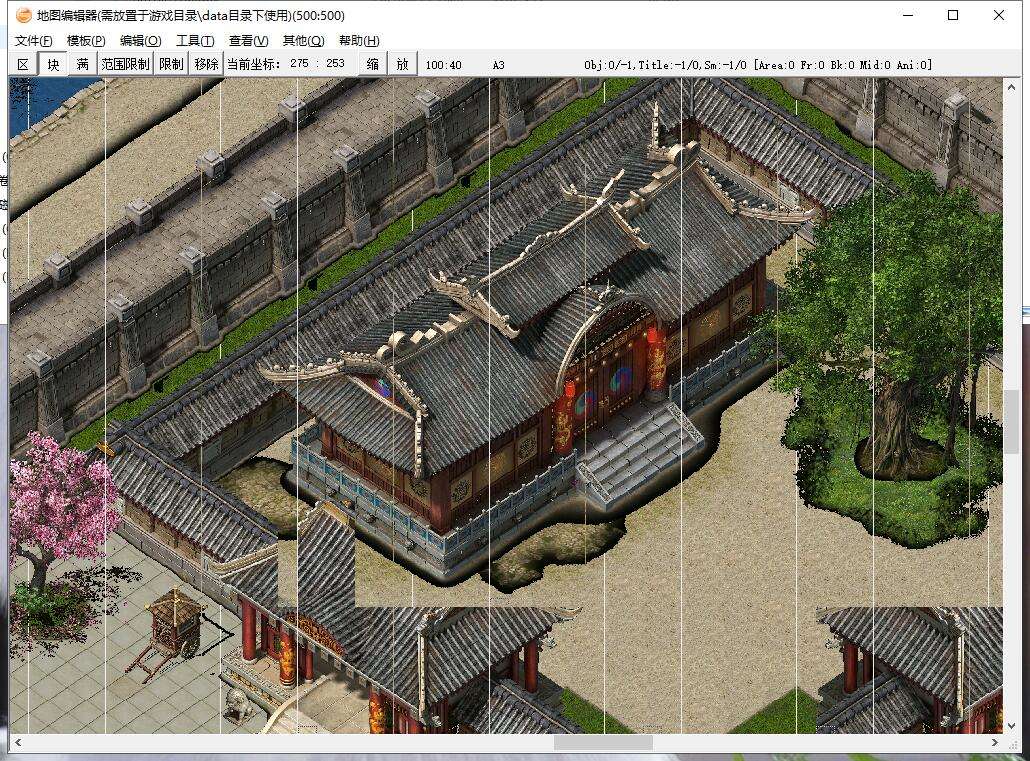Click the 范围限制 button
Viewport: 1030px width, 761px height.
click(125, 64)
